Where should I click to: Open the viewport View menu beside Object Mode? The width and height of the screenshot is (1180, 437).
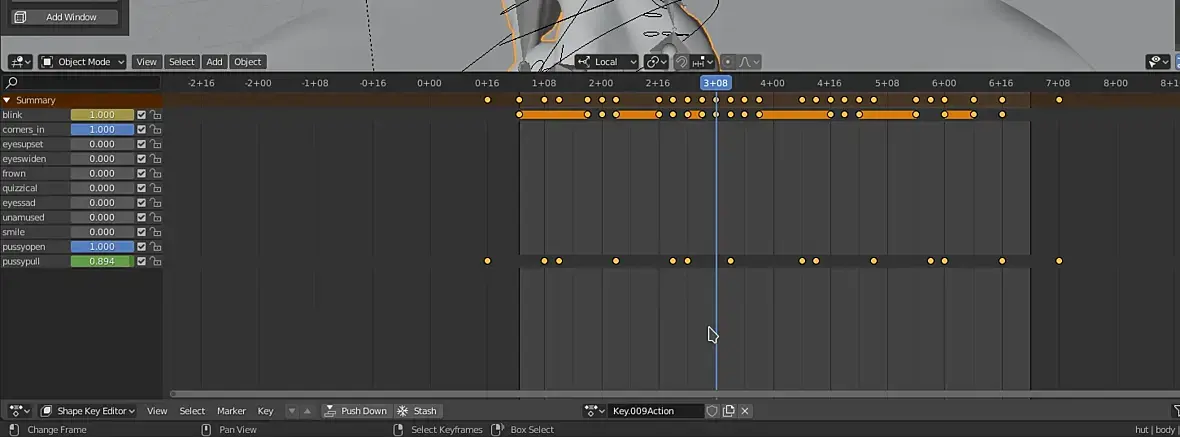147,62
